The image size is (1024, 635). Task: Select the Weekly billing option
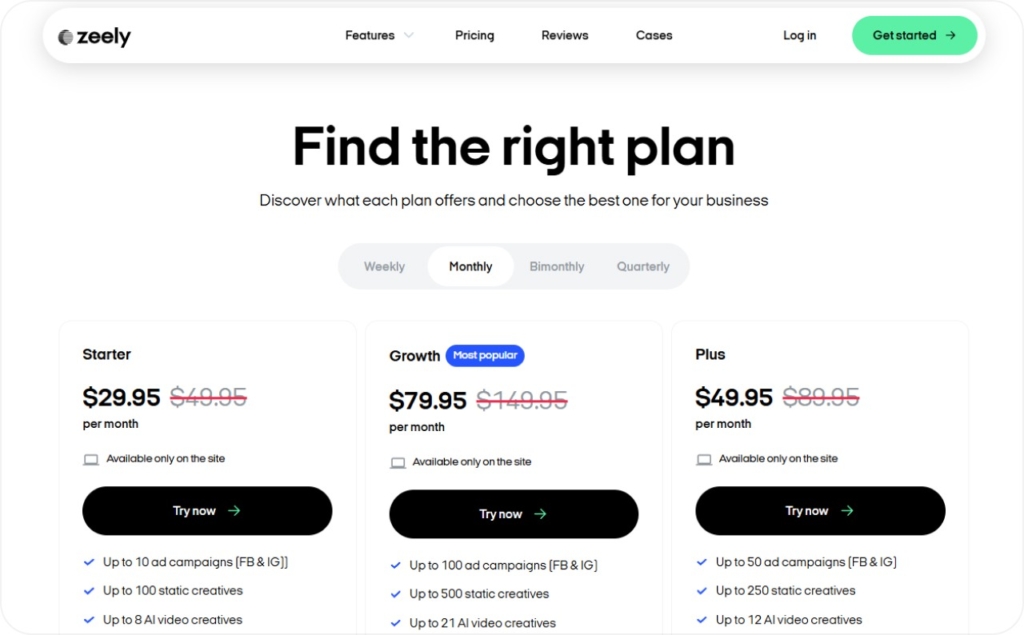pos(384,266)
